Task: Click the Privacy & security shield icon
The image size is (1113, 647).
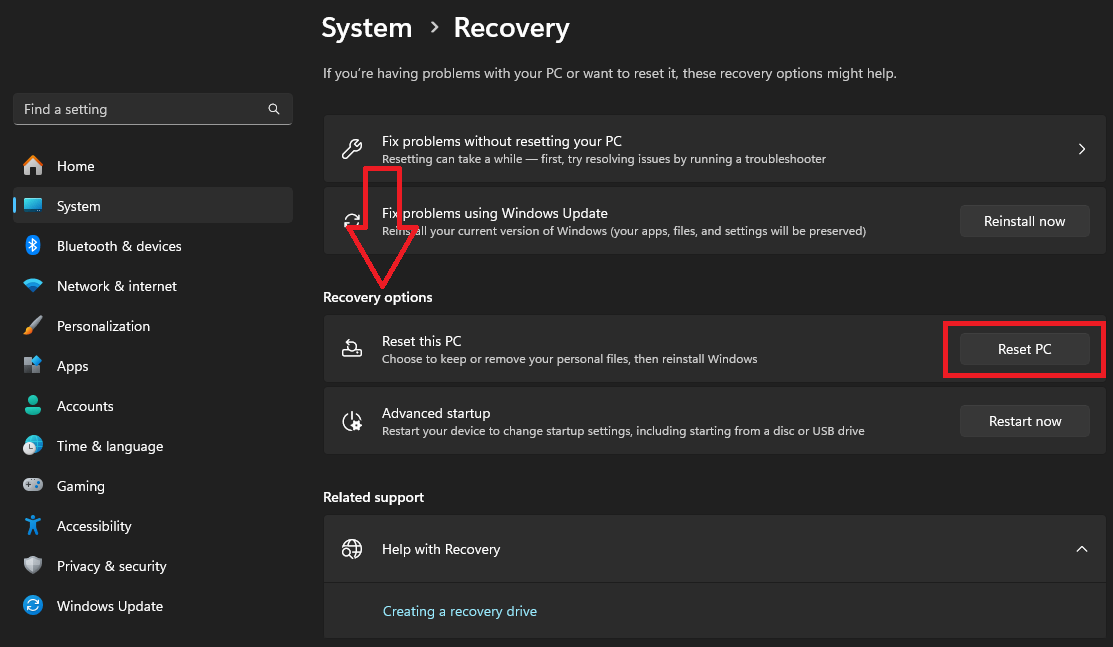Action: (33, 566)
